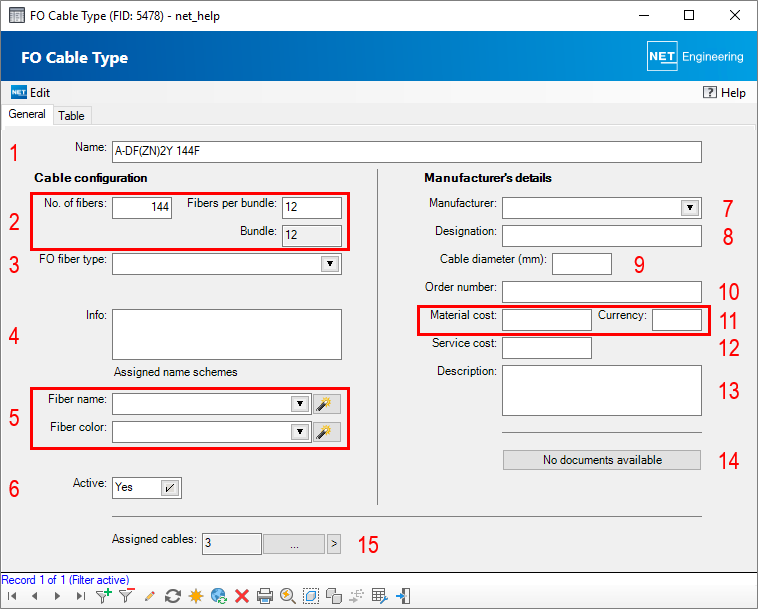Go to the previous record
Screen dimensions: 758x609
(x=34, y=596)
